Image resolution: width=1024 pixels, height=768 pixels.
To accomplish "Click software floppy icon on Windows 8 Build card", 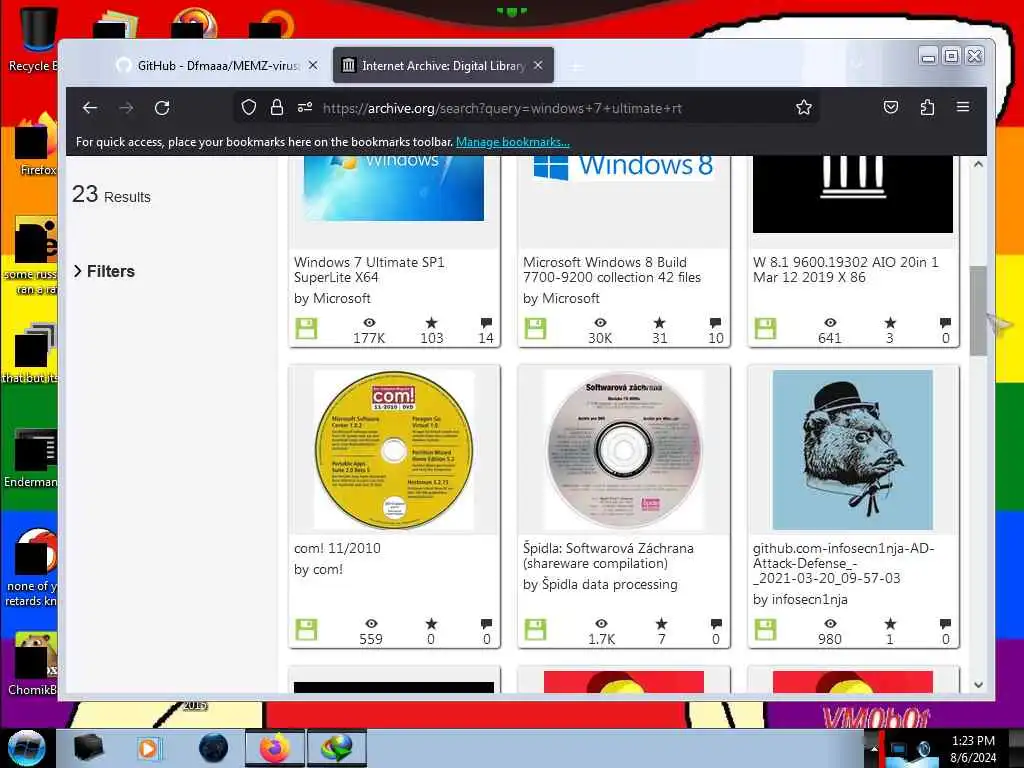I will click(x=535, y=328).
